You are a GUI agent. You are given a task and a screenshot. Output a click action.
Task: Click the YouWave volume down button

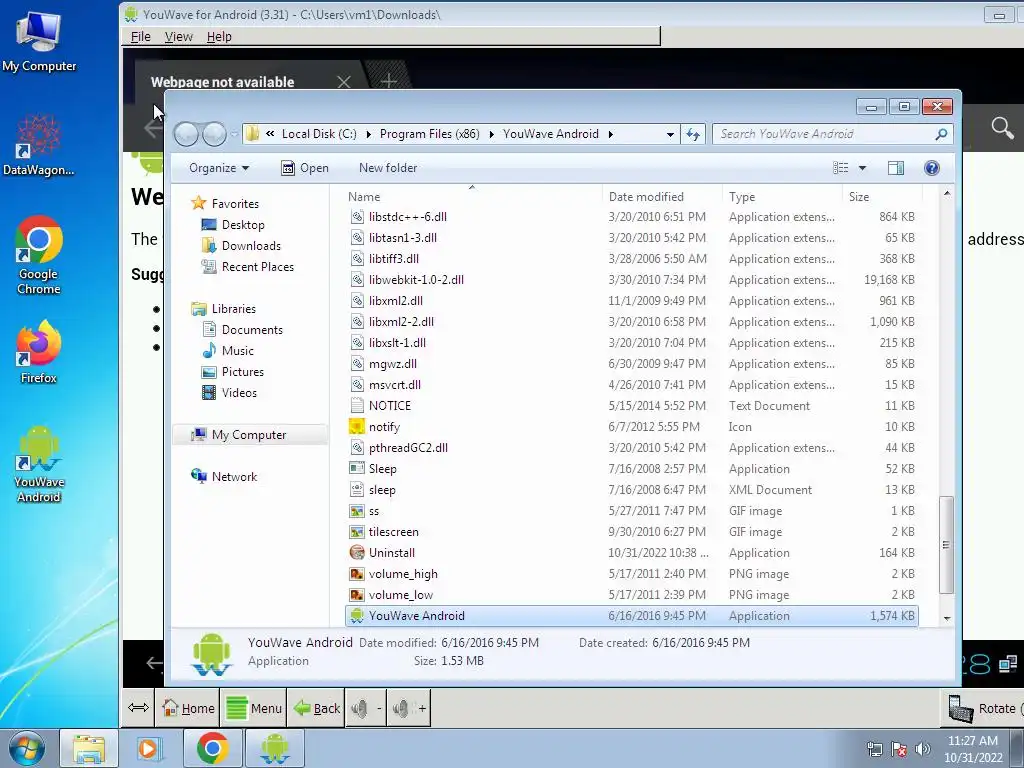(x=366, y=709)
